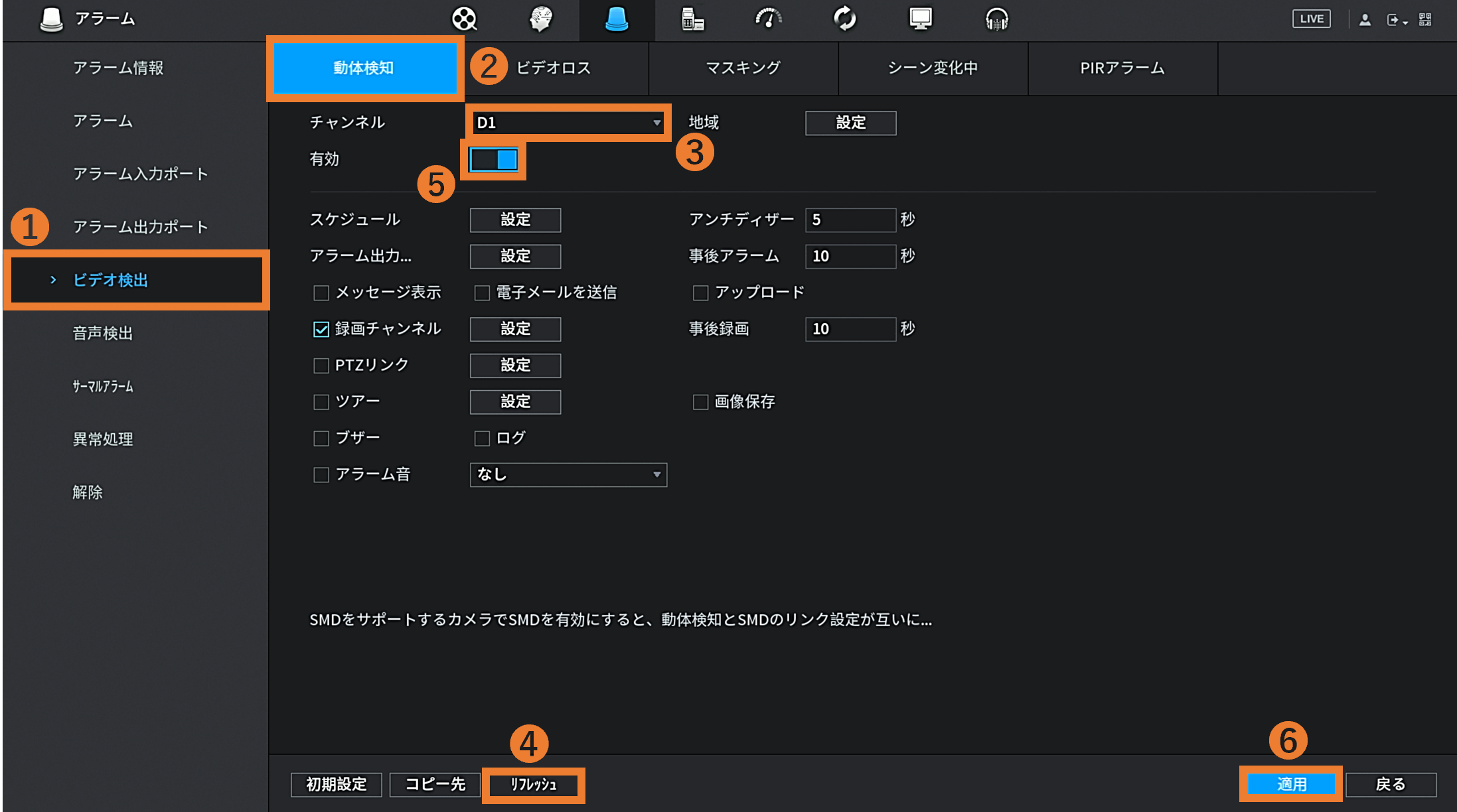Open the video playback film reel icon
Screen dimensions: 1457x812
464,19
